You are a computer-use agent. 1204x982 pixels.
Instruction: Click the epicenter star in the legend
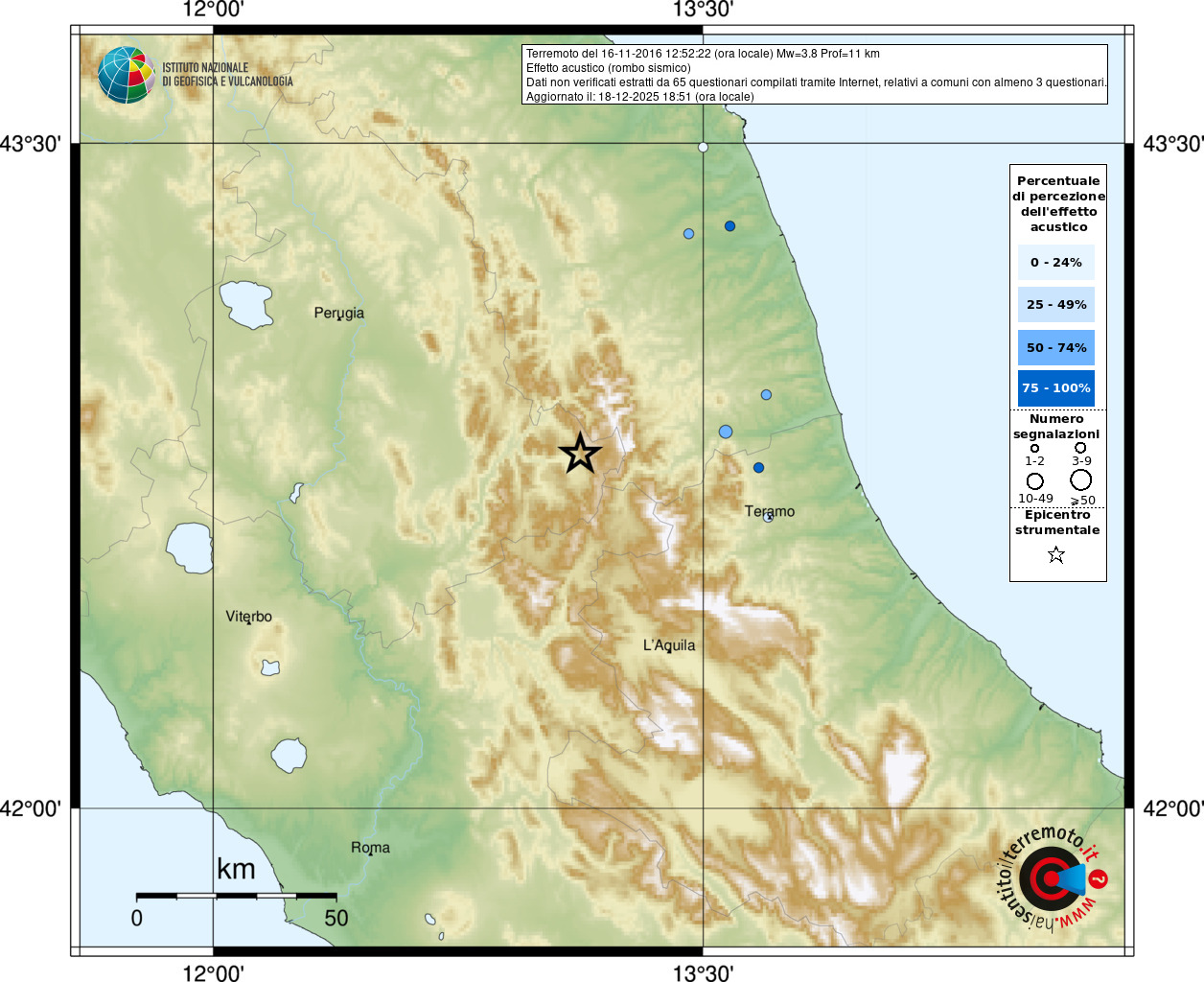coord(1056,554)
